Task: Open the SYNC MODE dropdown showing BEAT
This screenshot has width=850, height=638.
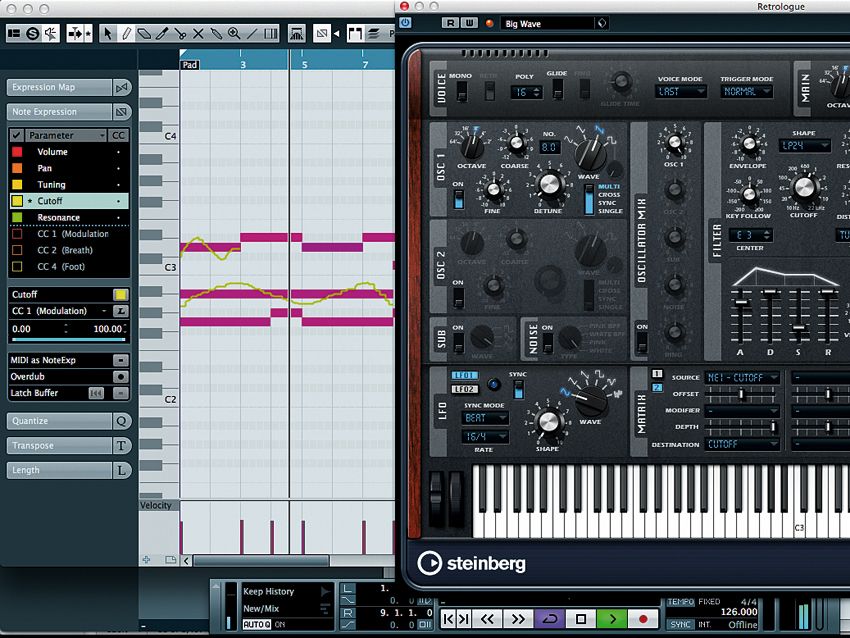Action: [x=484, y=417]
